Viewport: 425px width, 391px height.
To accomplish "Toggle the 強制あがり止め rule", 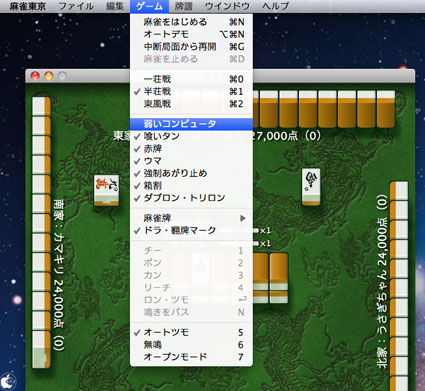I will coord(191,173).
